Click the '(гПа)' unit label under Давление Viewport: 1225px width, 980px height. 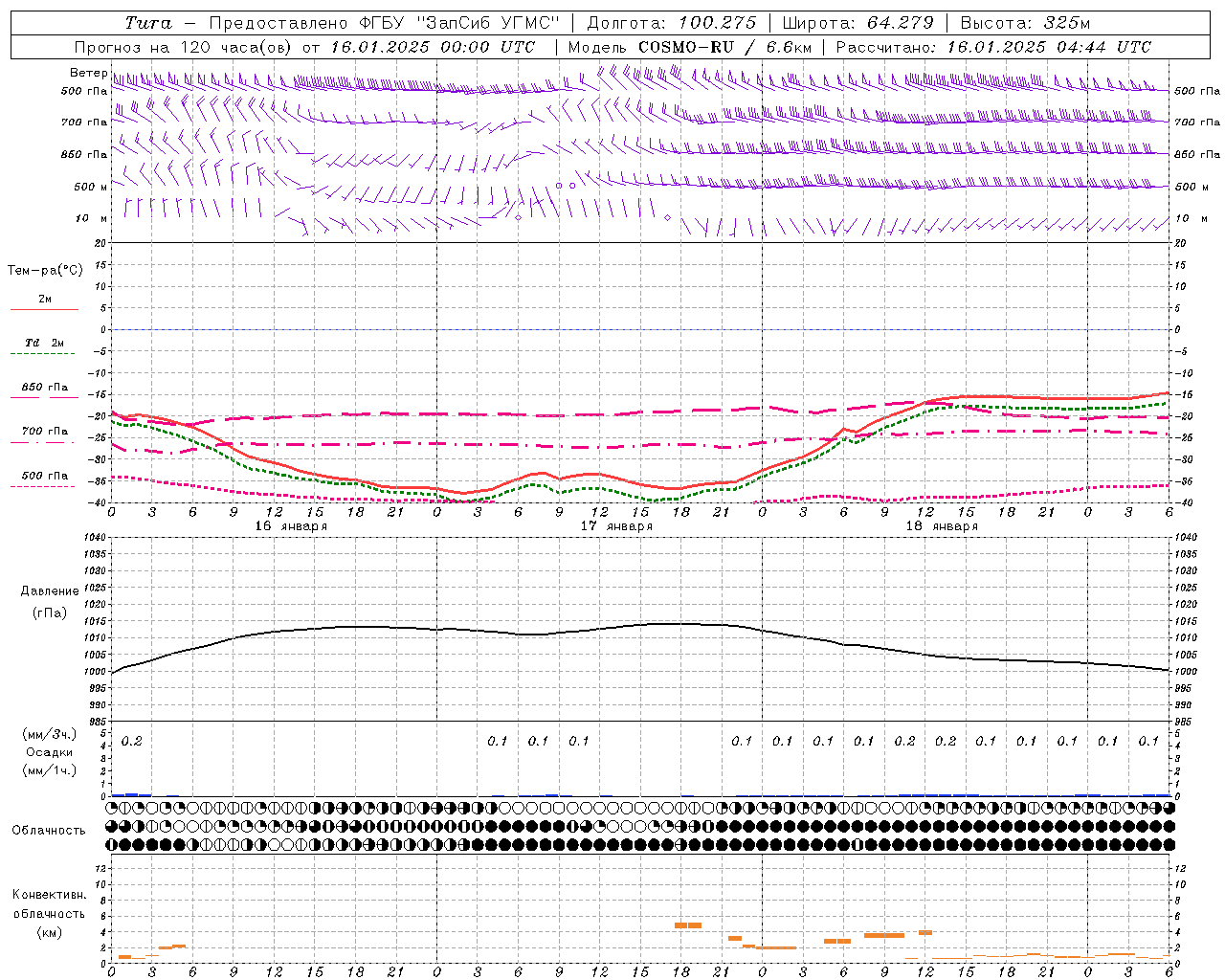click(x=49, y=612)
